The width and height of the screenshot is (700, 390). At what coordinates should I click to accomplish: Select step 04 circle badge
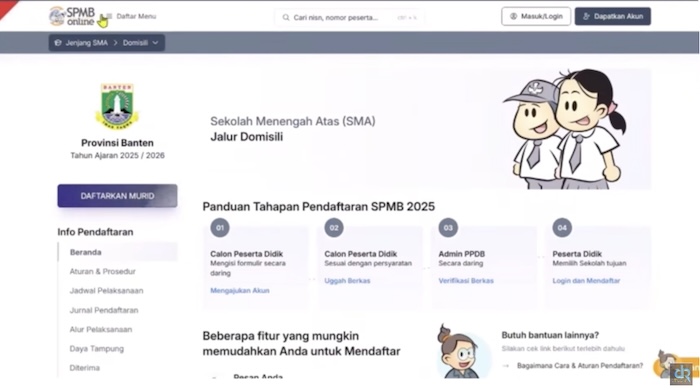tap(562, 228)
